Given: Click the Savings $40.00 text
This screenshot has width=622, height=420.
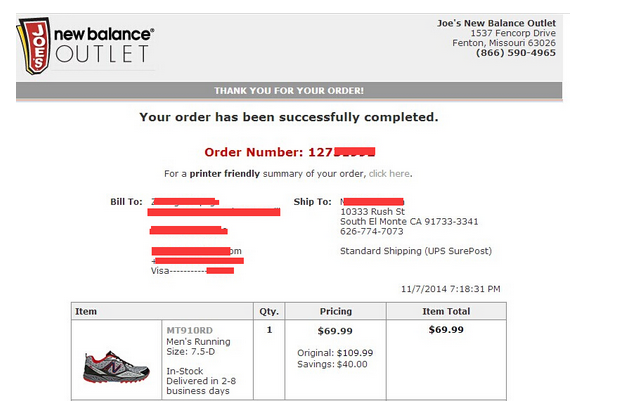Looking at the screenshot, I should click(332, 364).
